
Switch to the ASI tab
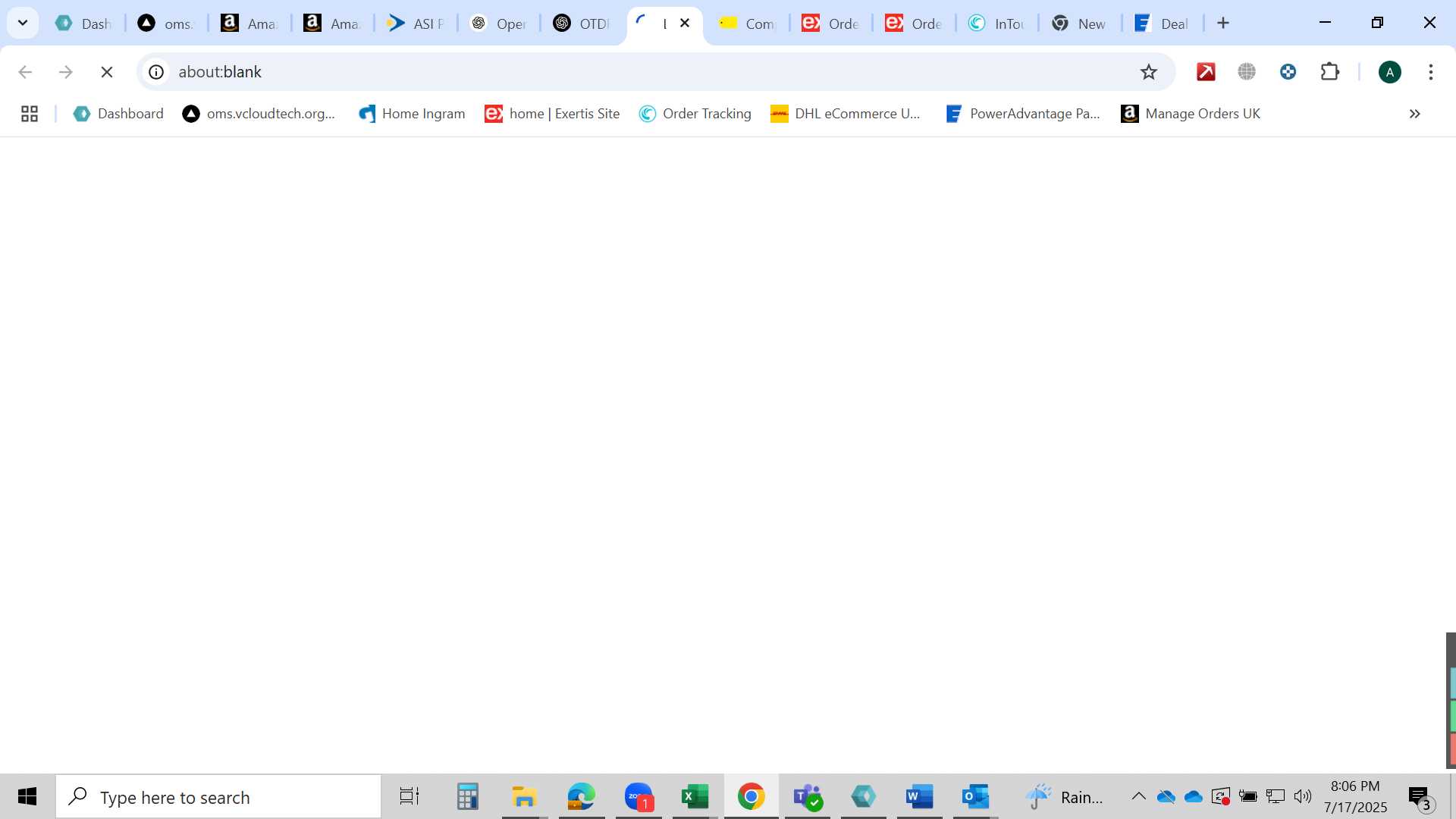[416, 24]
